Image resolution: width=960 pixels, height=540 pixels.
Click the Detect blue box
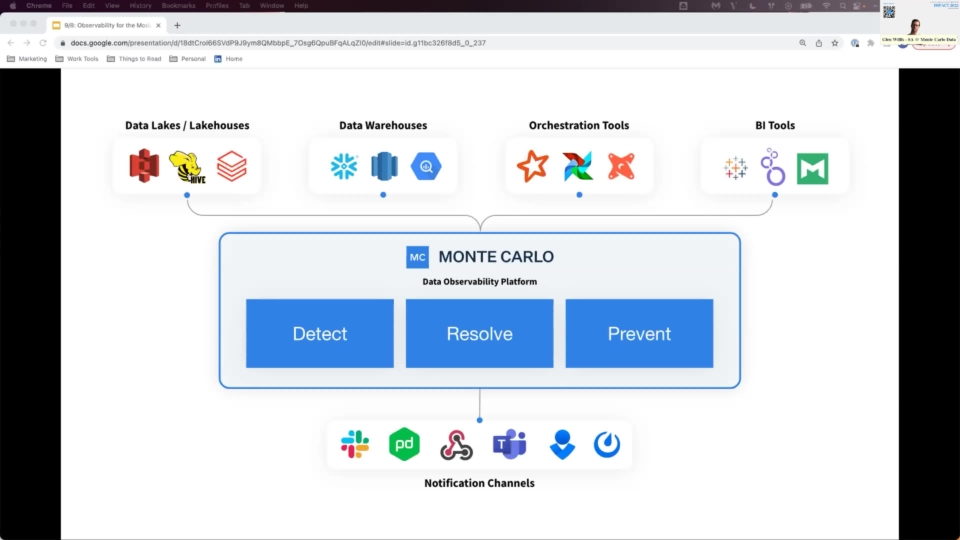point(320,334)
